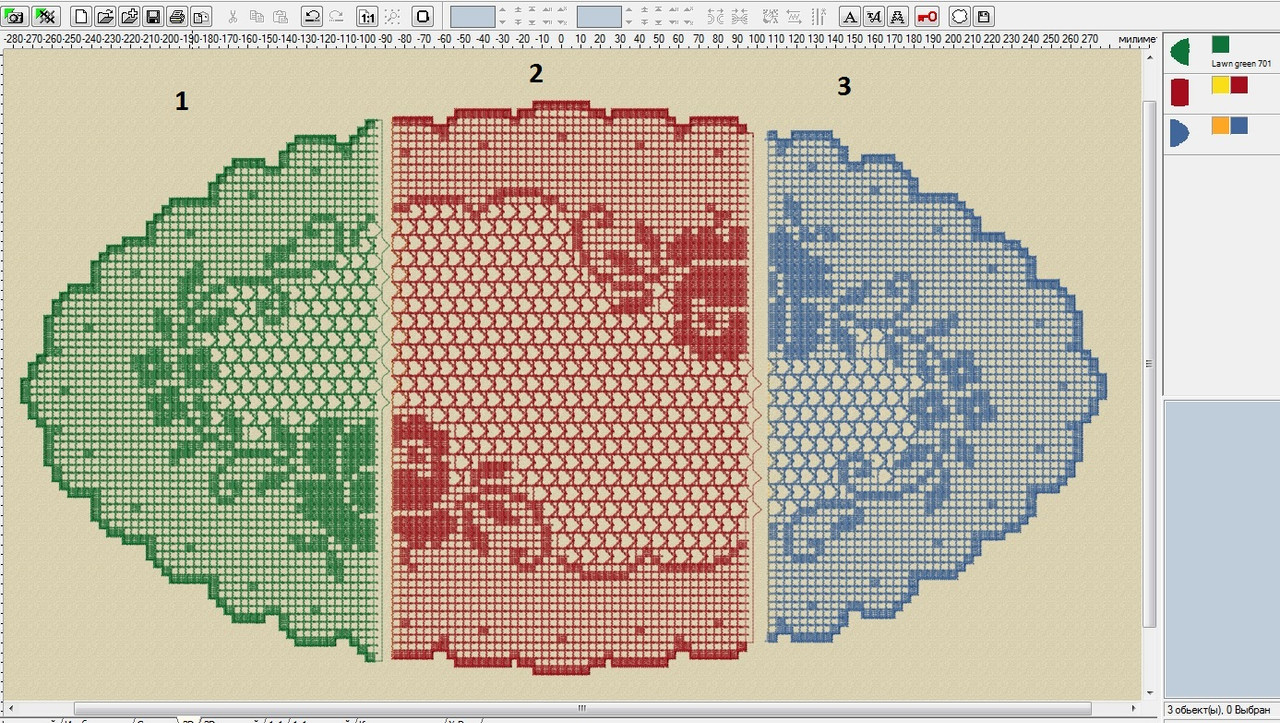The image size is (1280, 723).
Task: Decrease the first toolbar field value
Action: click(501, 22)
